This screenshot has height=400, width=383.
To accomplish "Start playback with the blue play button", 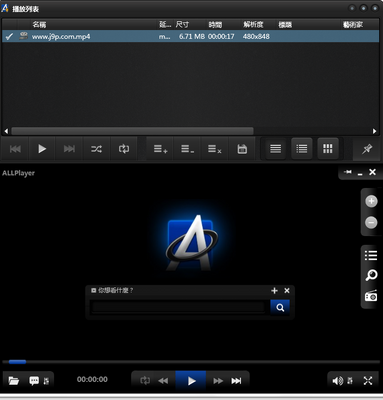I will 191,380.
